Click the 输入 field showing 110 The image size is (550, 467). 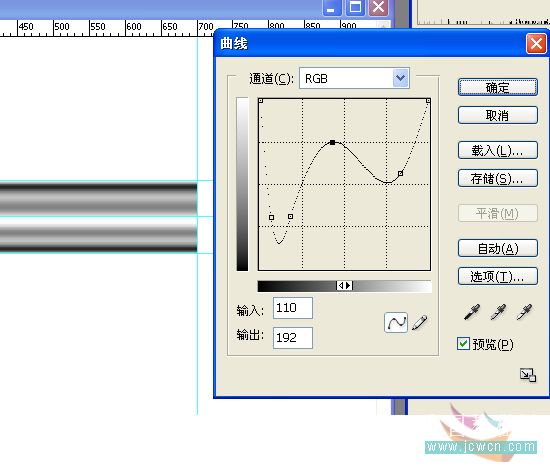click(293, 308)
